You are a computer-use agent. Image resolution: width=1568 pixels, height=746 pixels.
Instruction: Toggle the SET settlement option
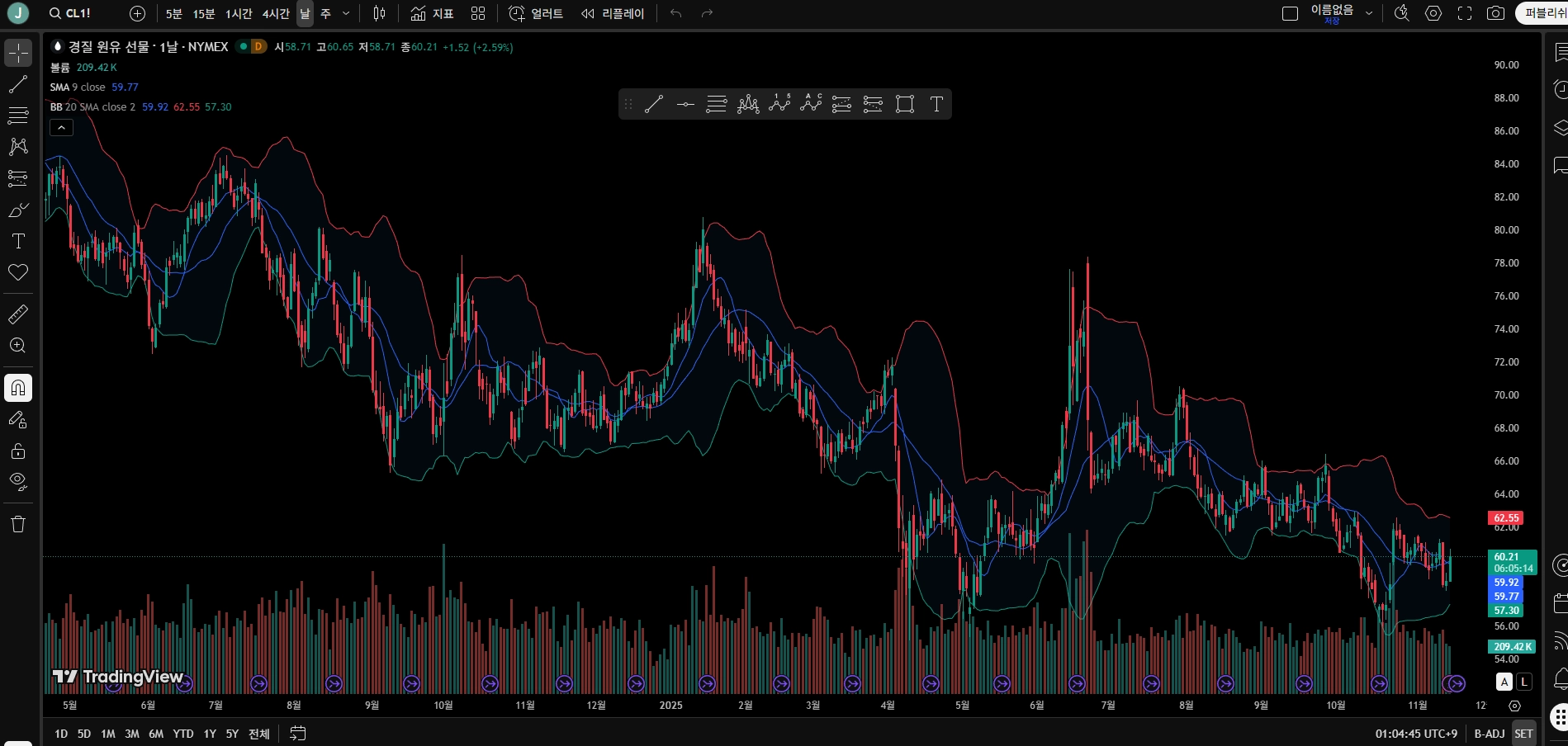pyautogui.click(x=1523, y=734)
